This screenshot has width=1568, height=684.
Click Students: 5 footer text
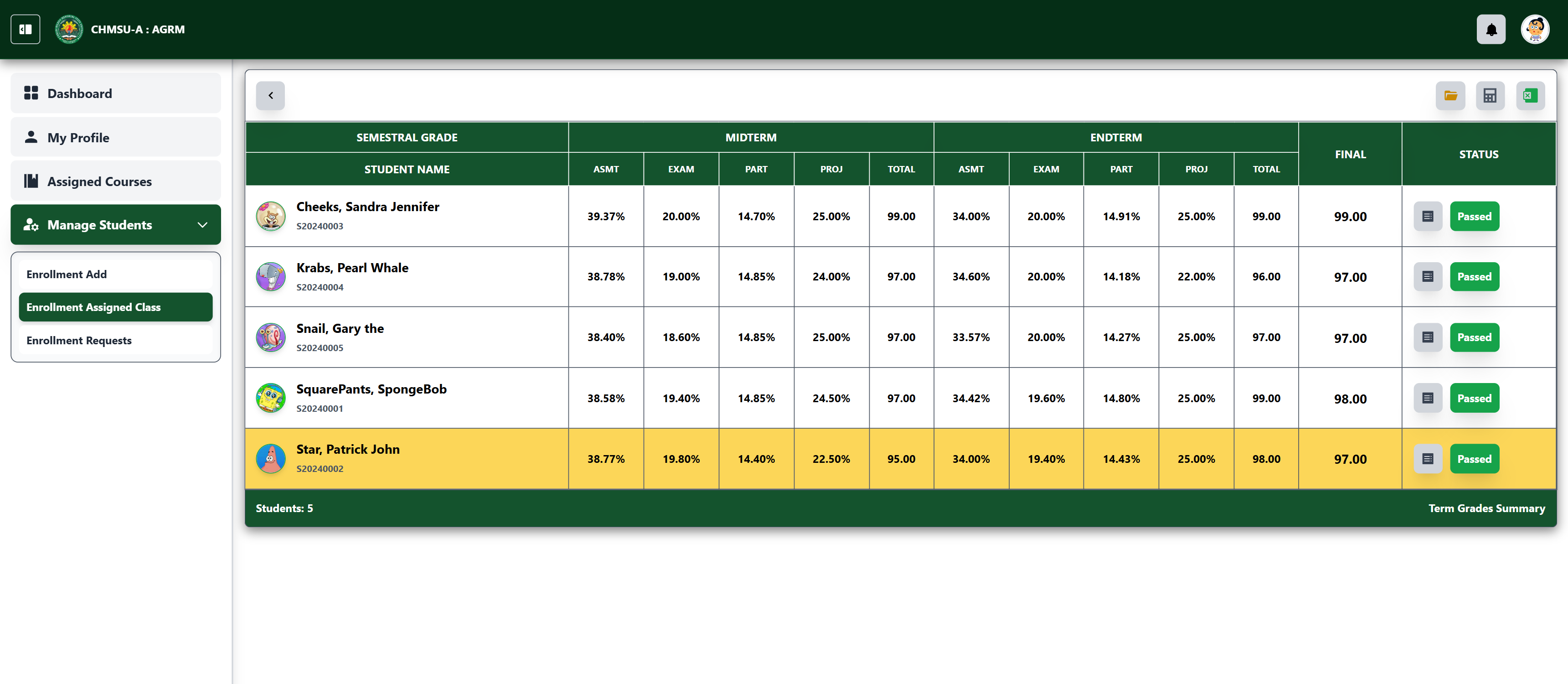click(x=284, y=508)
